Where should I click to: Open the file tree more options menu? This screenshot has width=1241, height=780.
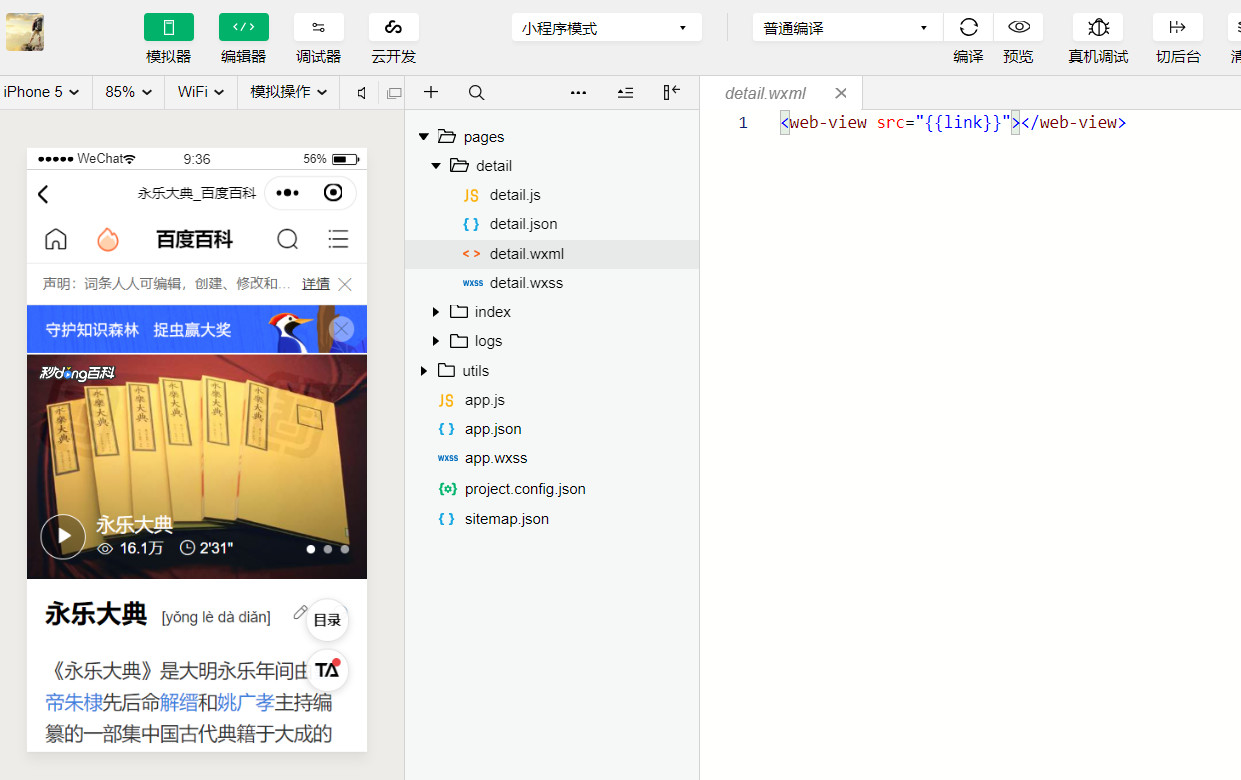click(578, 92)
